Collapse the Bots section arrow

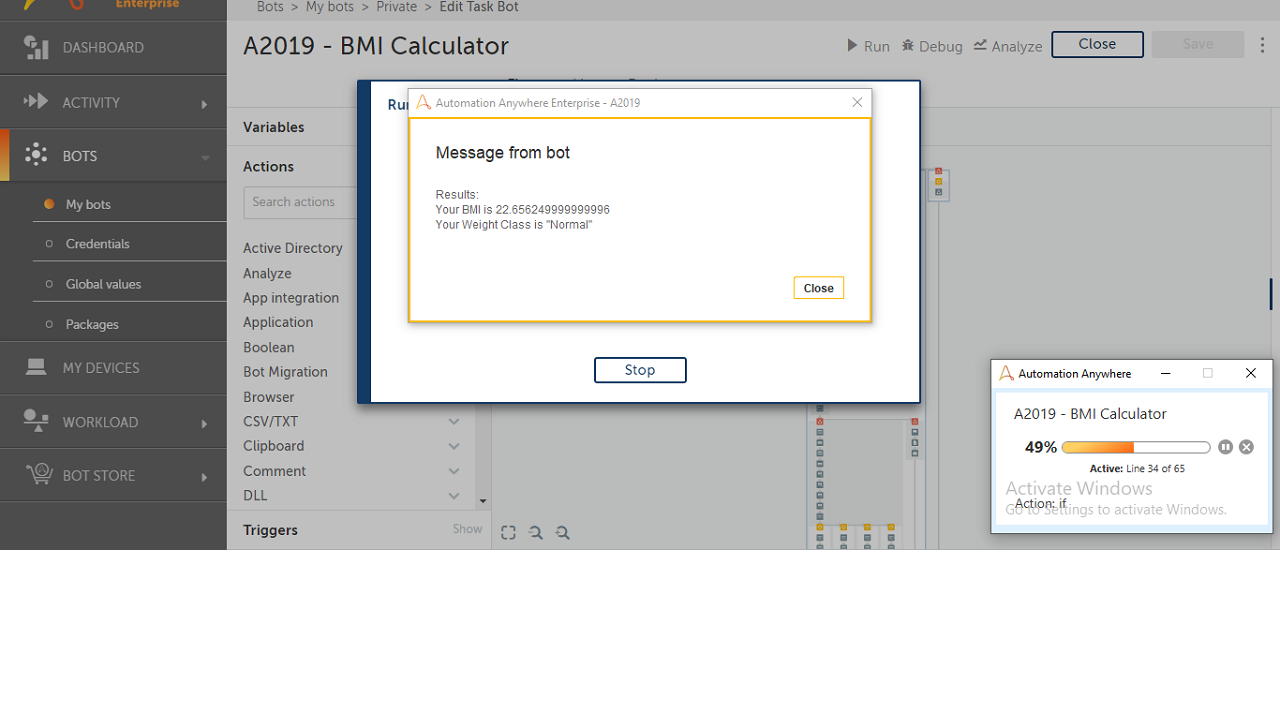click(x=205, y=157)
